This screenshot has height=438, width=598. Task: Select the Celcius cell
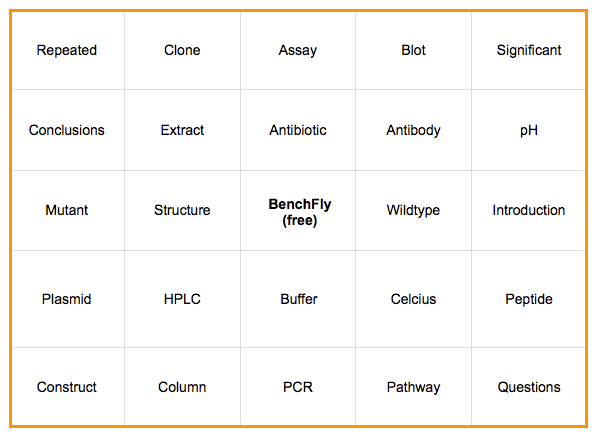[413, 299]
